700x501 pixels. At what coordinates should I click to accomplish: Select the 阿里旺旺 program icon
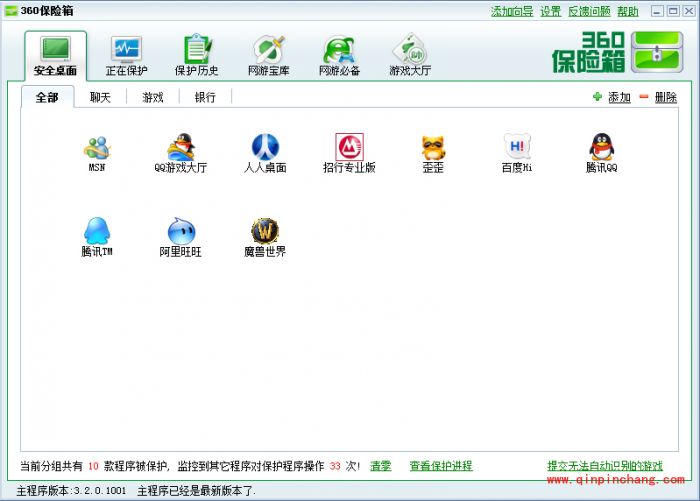pos(181,231)
